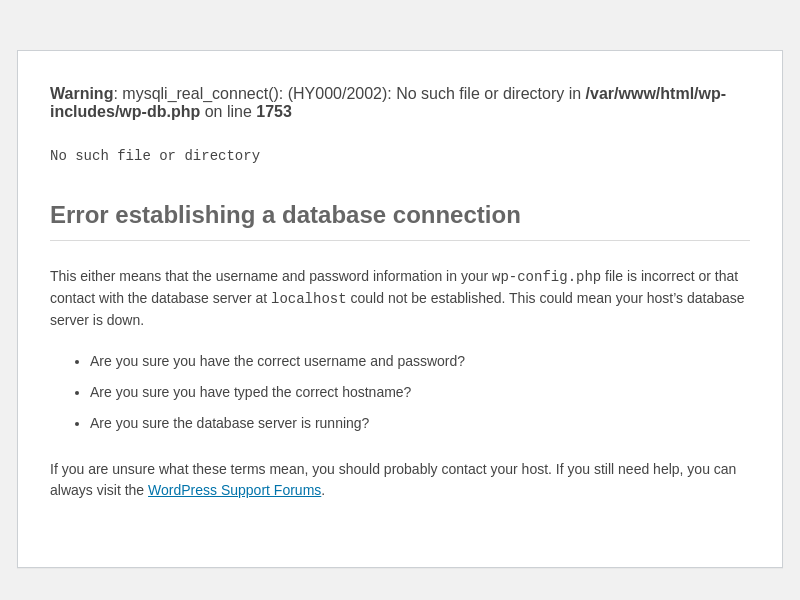
Task: Click the wp-config.php code text
Action: click(546, 277)
